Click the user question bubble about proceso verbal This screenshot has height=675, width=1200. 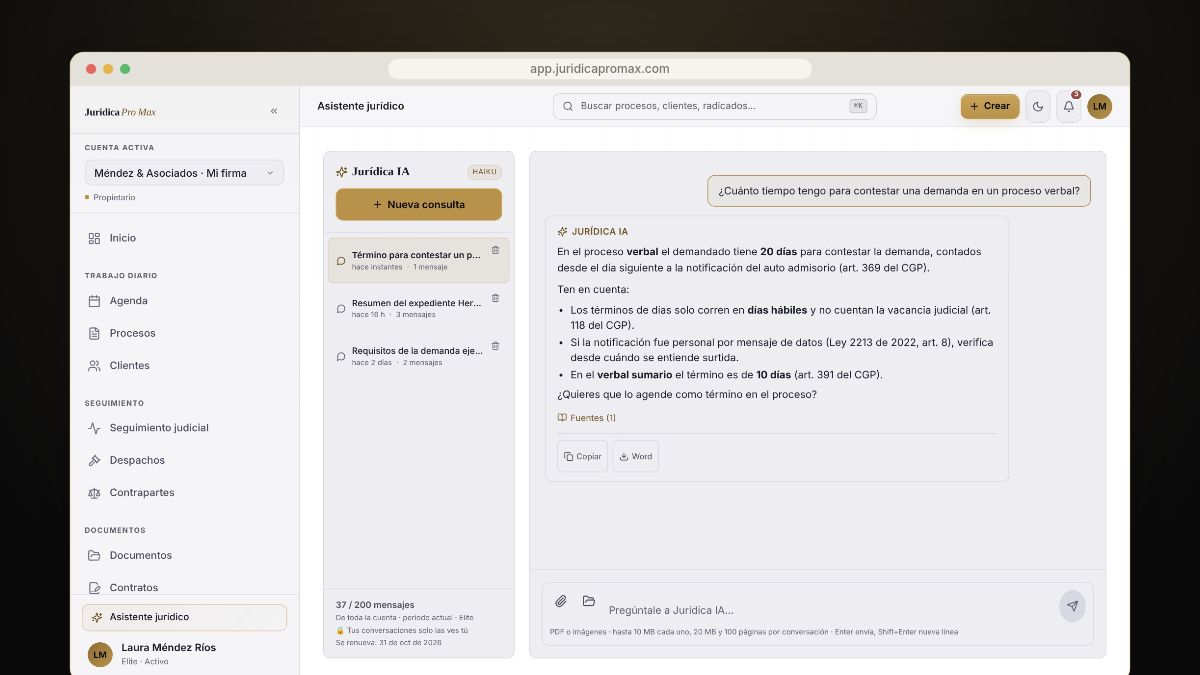(899, 191)
